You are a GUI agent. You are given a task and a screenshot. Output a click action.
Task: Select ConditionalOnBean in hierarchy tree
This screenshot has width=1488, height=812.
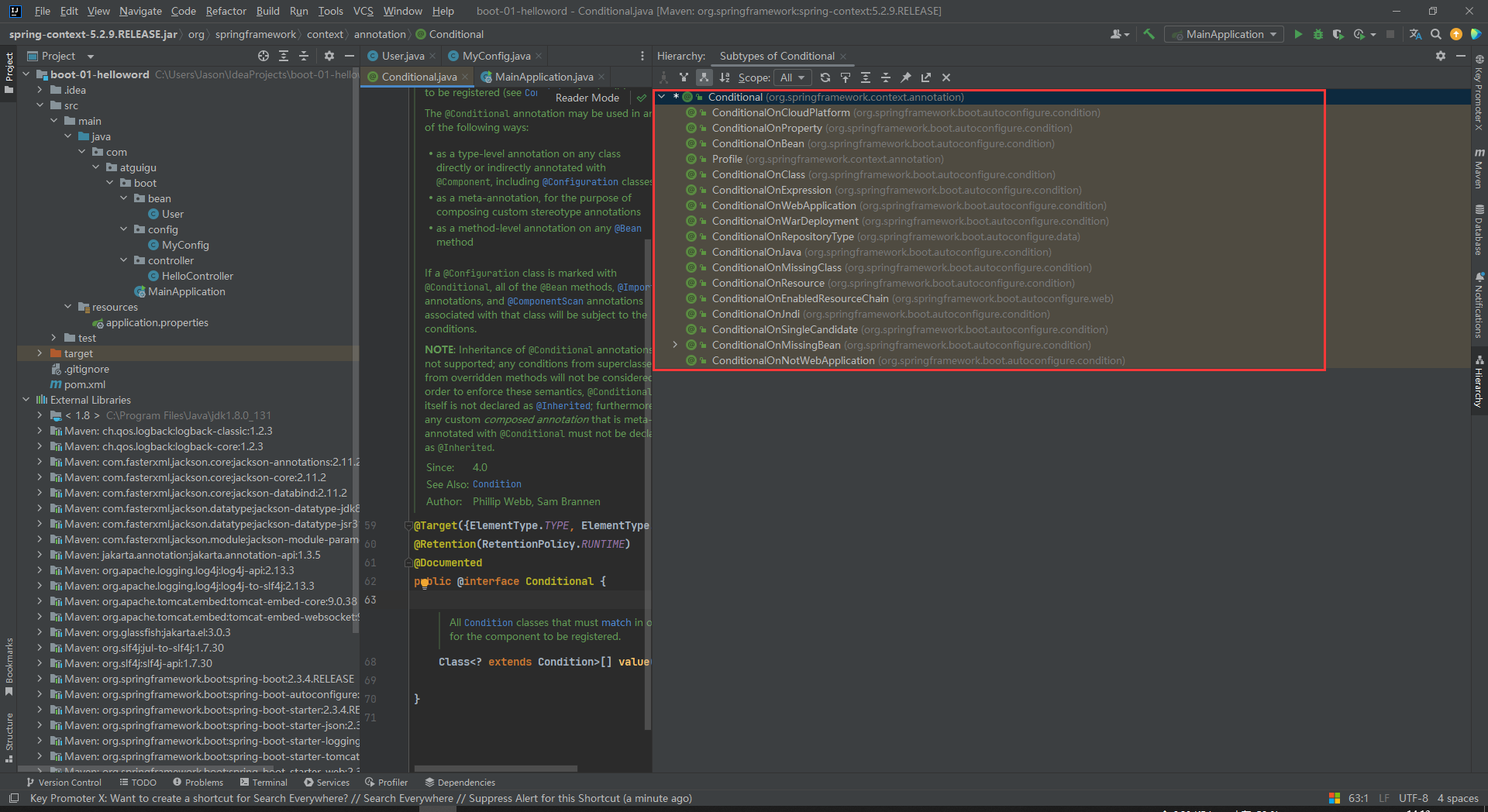(757, 143)
